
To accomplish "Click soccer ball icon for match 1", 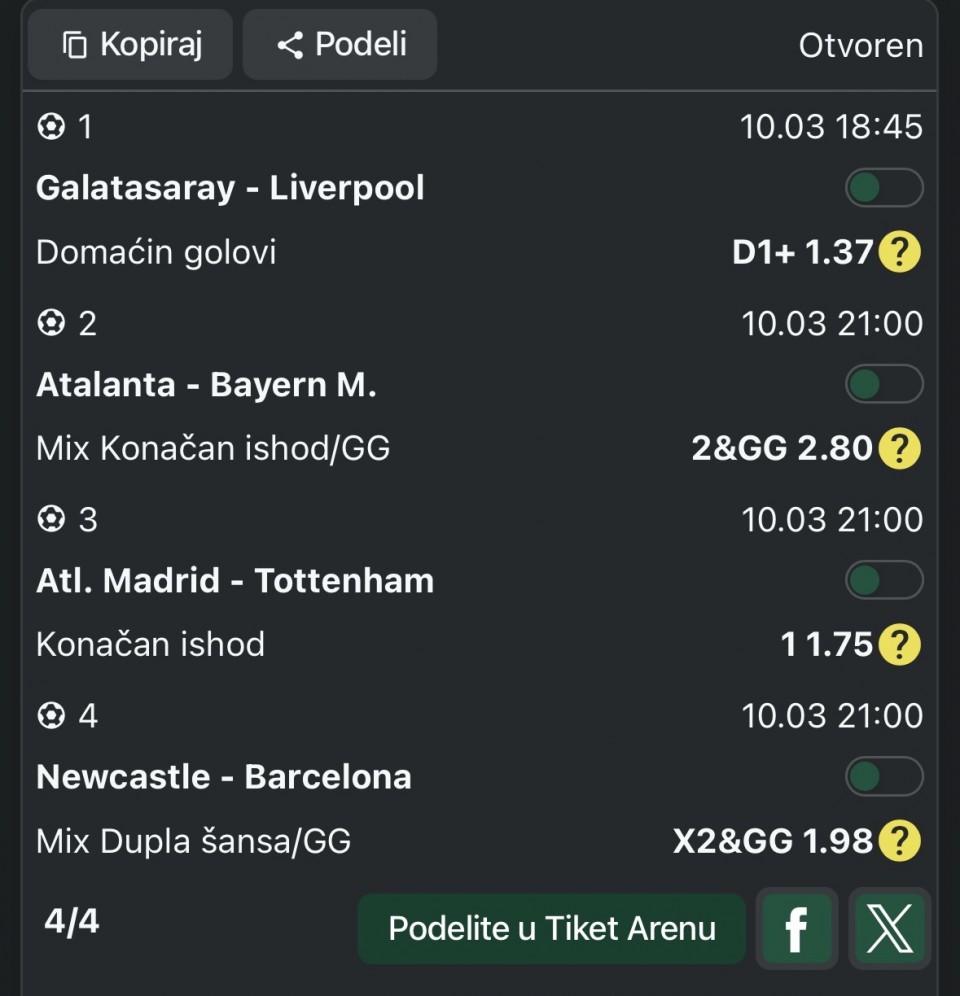I will [50, 127].
